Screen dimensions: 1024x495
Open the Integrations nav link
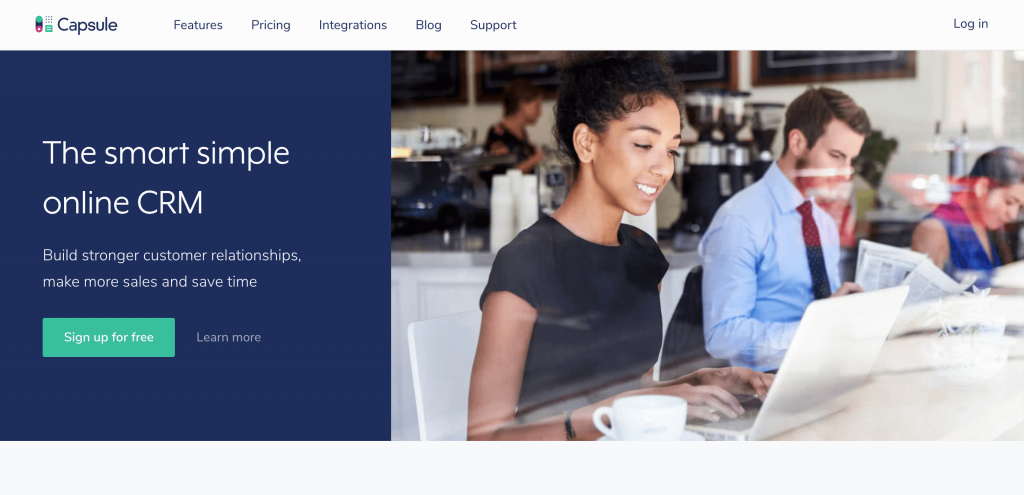click(x=353, y=25)
